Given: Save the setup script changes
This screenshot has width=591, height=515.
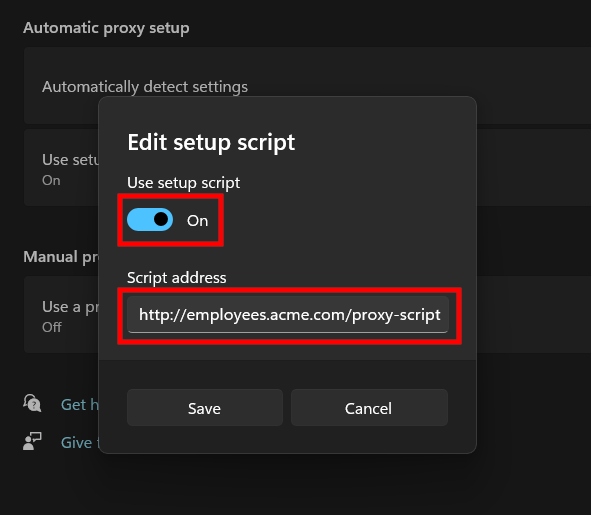Looking at the screenshot, I should (205, 408).
